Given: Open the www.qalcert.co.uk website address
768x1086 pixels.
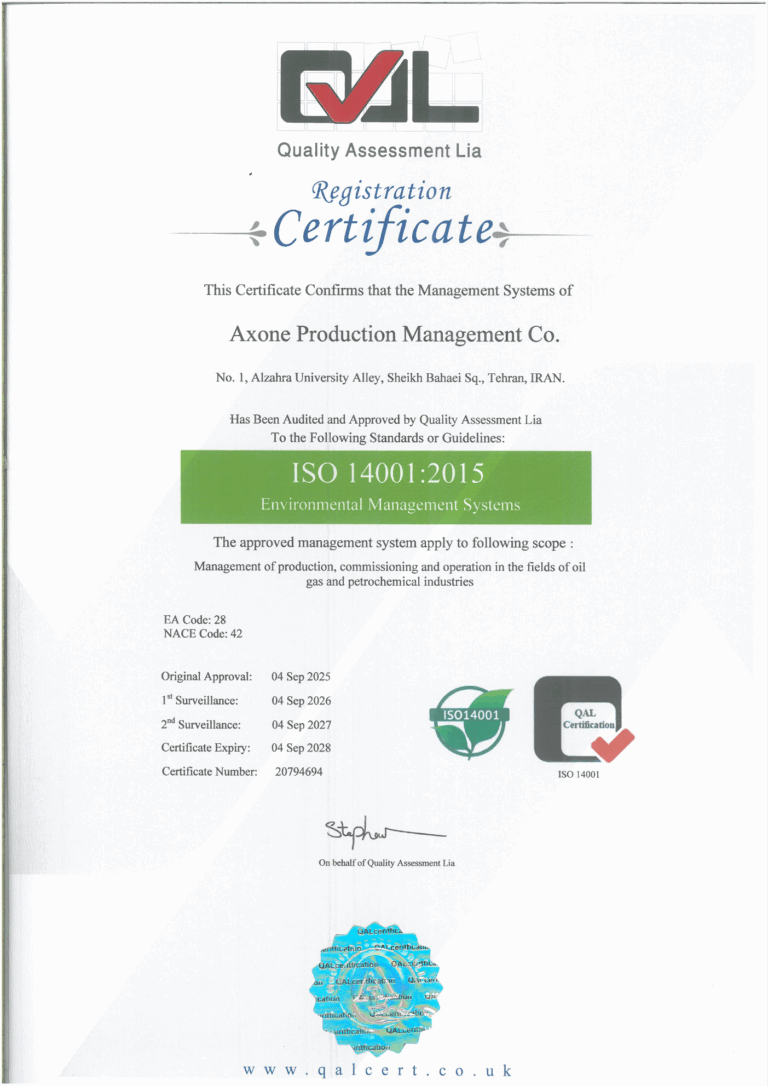Looking at the screenshot, I should pos(377,1070).
